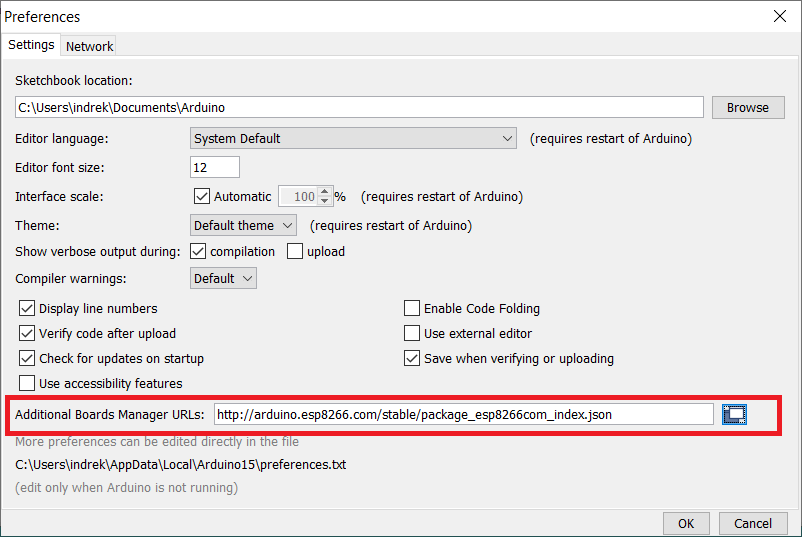The height and width of the screenshot is (537, 802).
Task: Toggle the Automatic interface scale checkbox
Action: [202, 197]
